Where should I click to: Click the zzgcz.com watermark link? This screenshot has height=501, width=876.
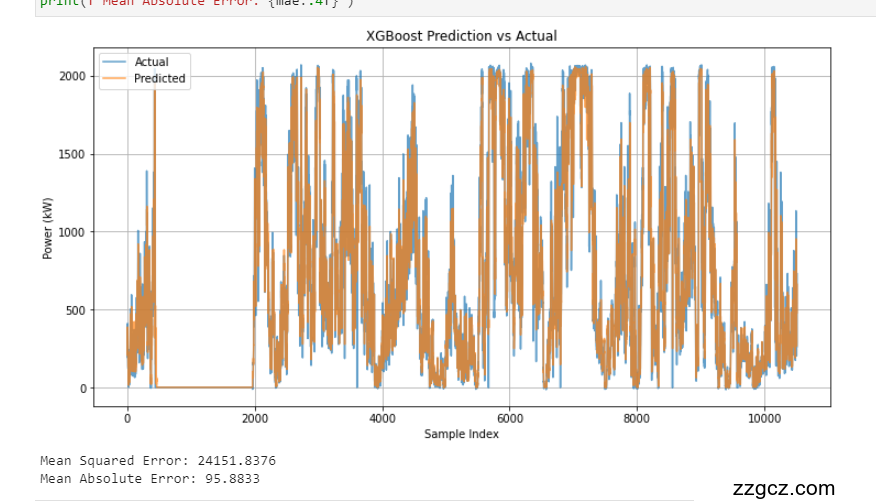783,489
